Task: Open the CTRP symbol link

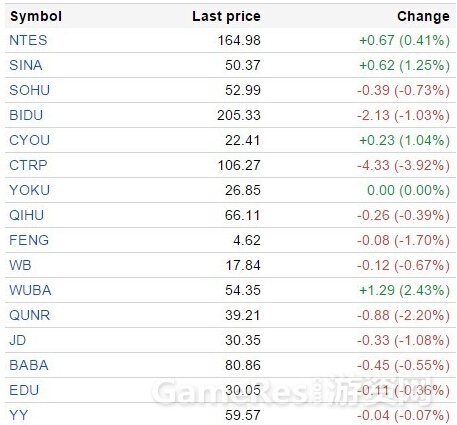Action: click(x=28, y=165)
